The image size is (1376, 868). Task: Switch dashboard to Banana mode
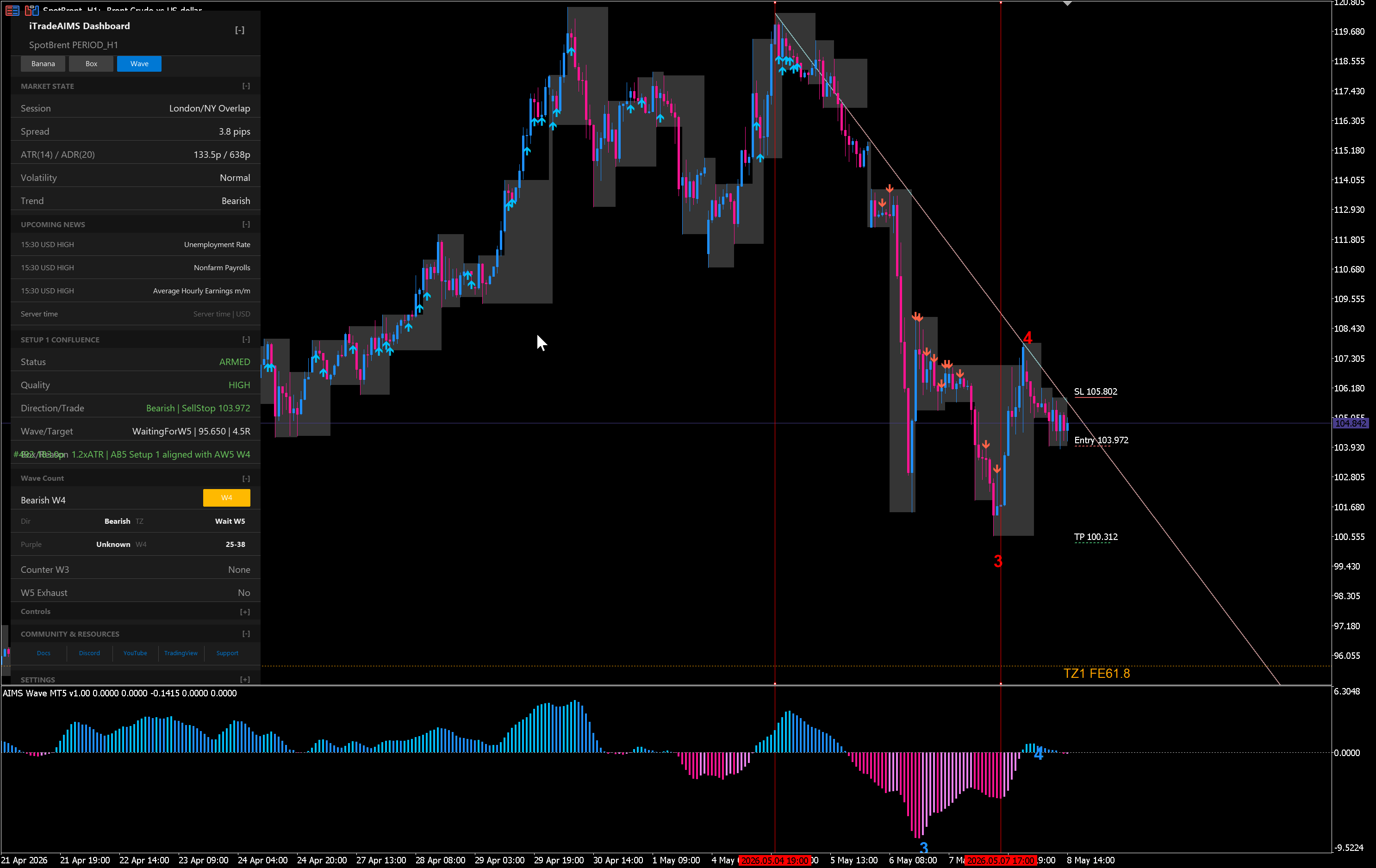(x=43, y=63)
